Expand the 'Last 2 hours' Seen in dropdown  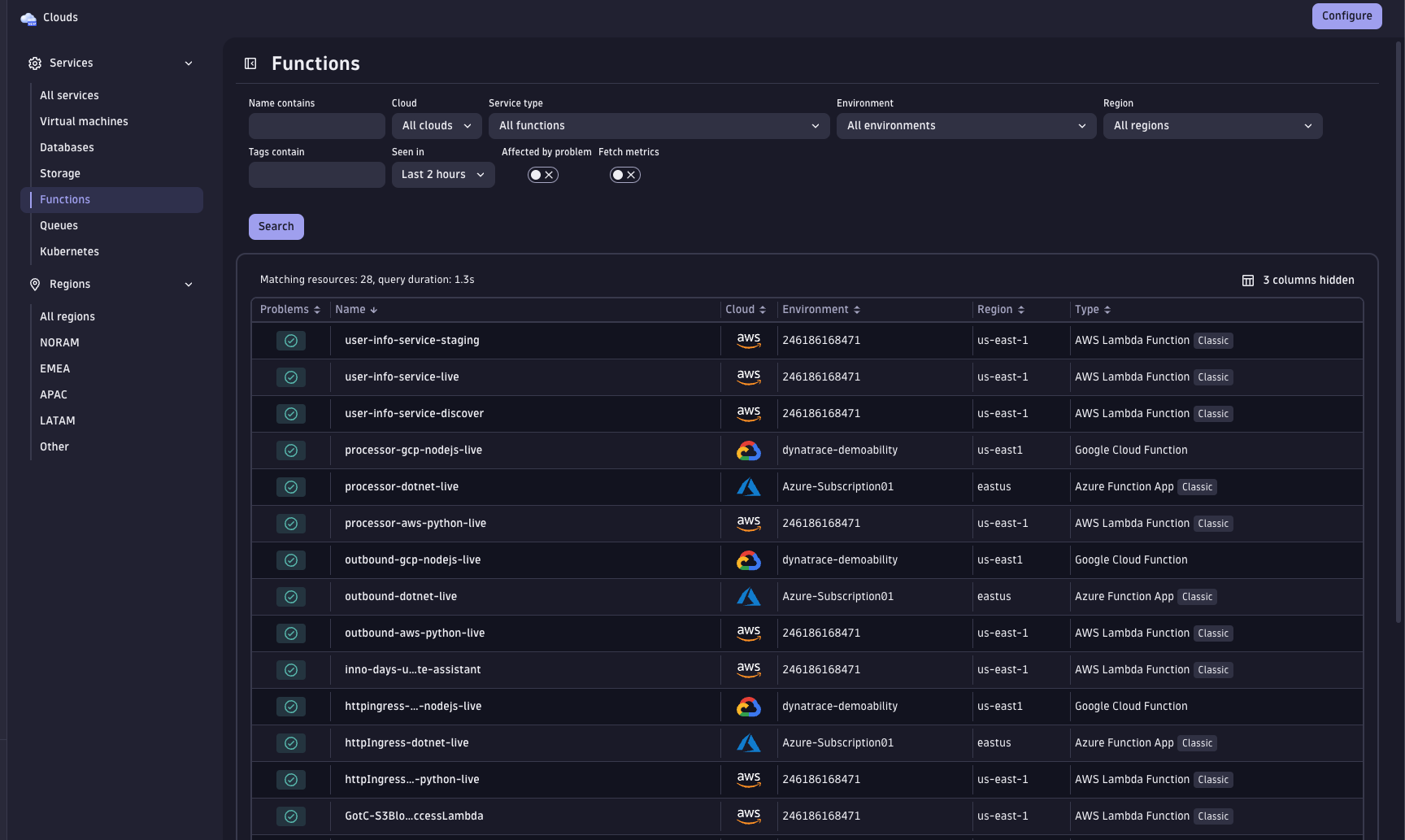(x=442, y=174)
